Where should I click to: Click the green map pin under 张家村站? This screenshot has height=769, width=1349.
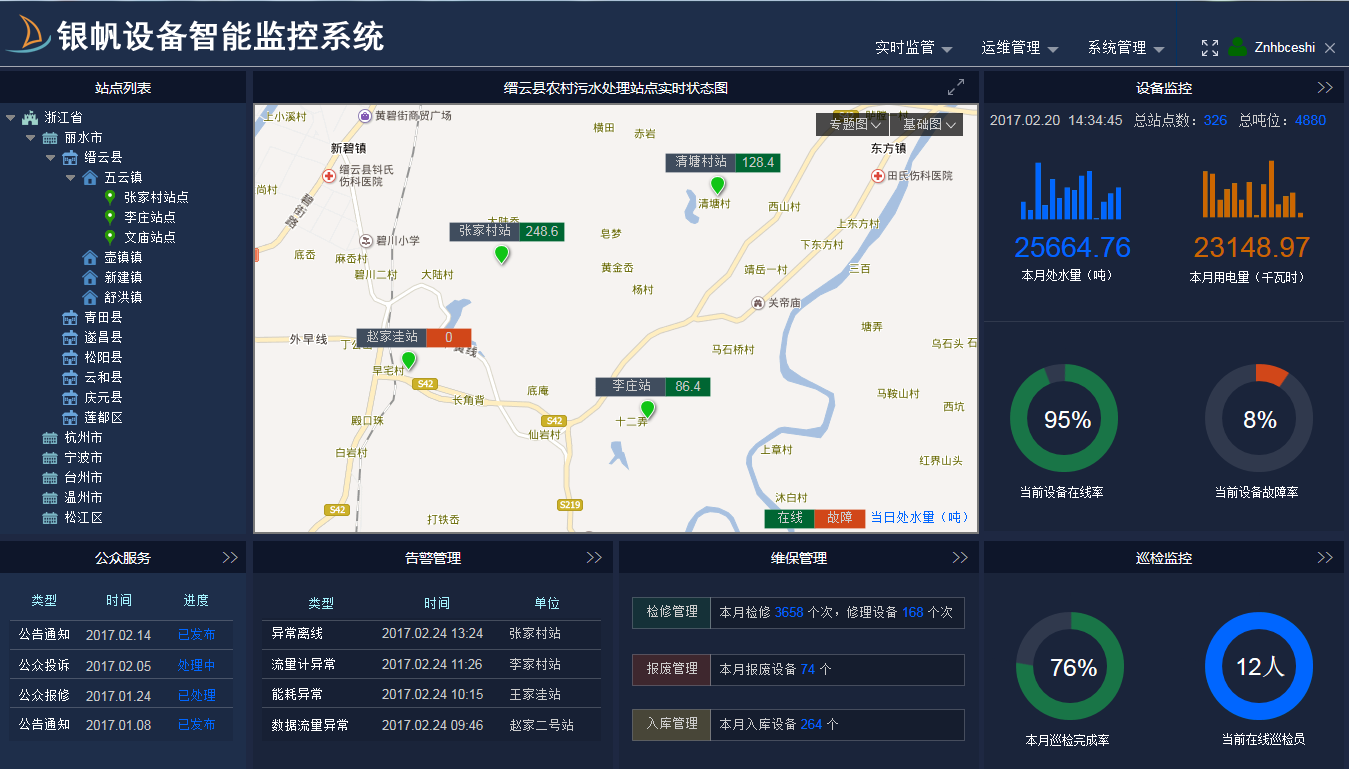click(502, 255)
